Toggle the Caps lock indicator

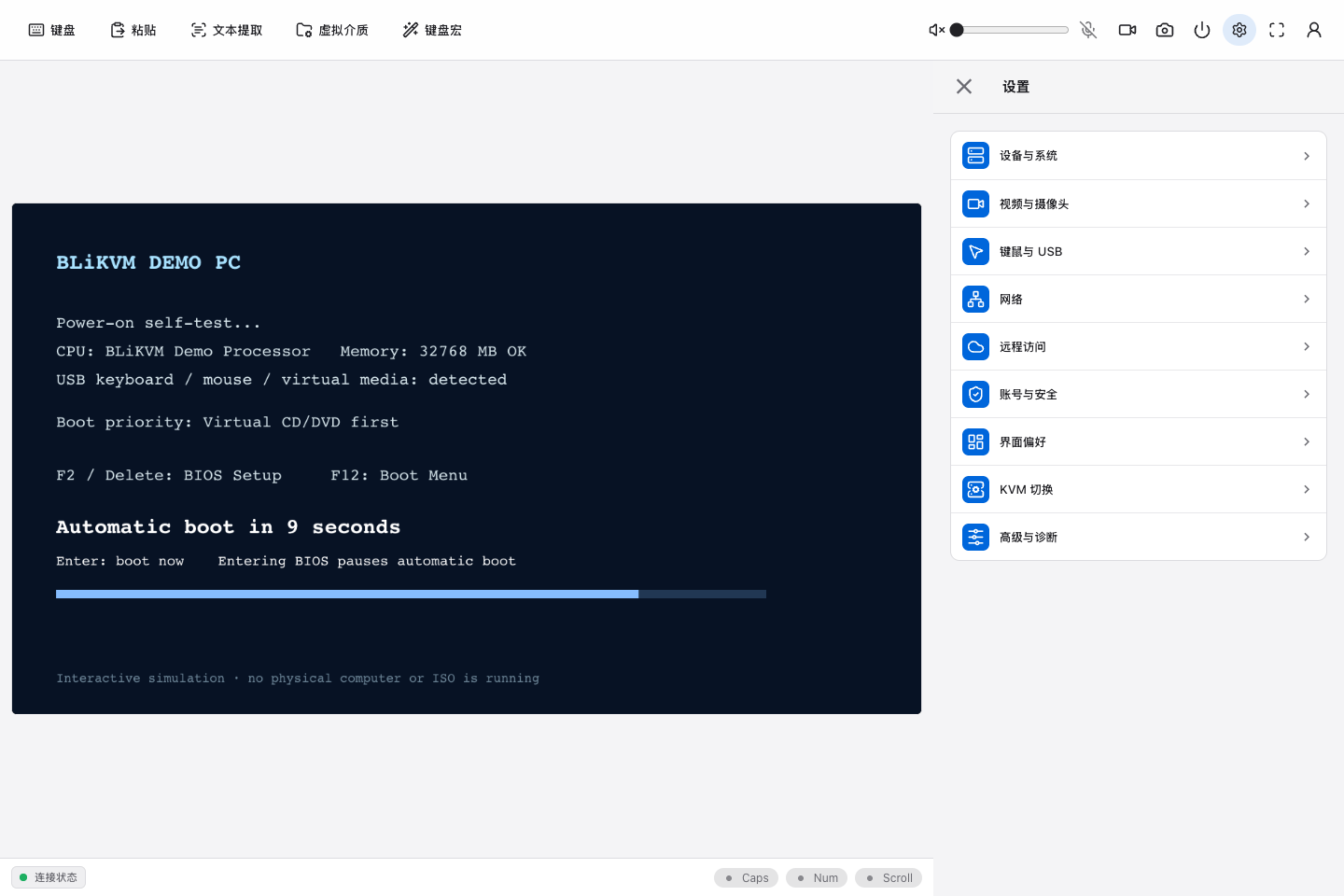coord(746,878)
